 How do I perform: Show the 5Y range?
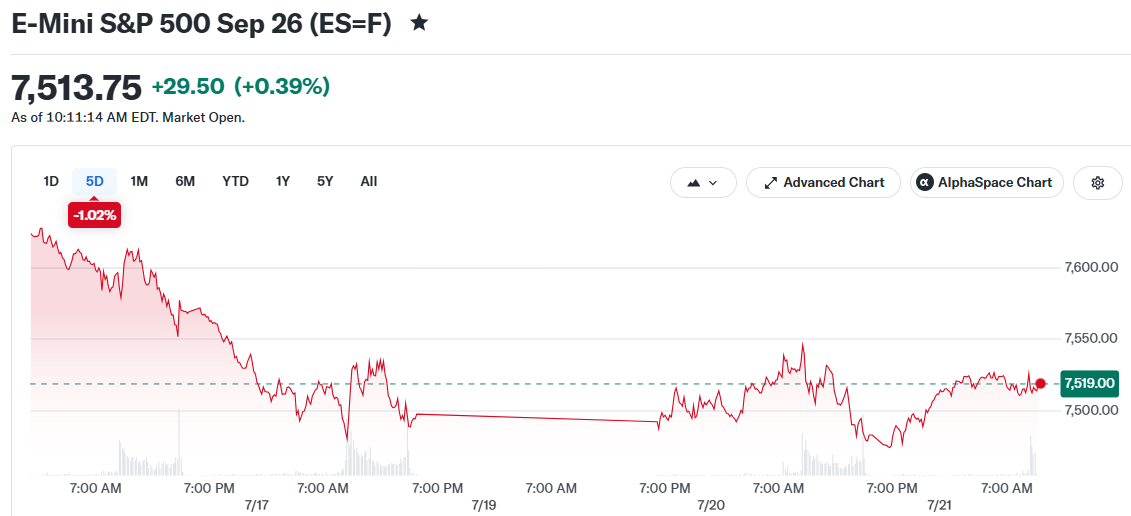[x=325, y=181]
